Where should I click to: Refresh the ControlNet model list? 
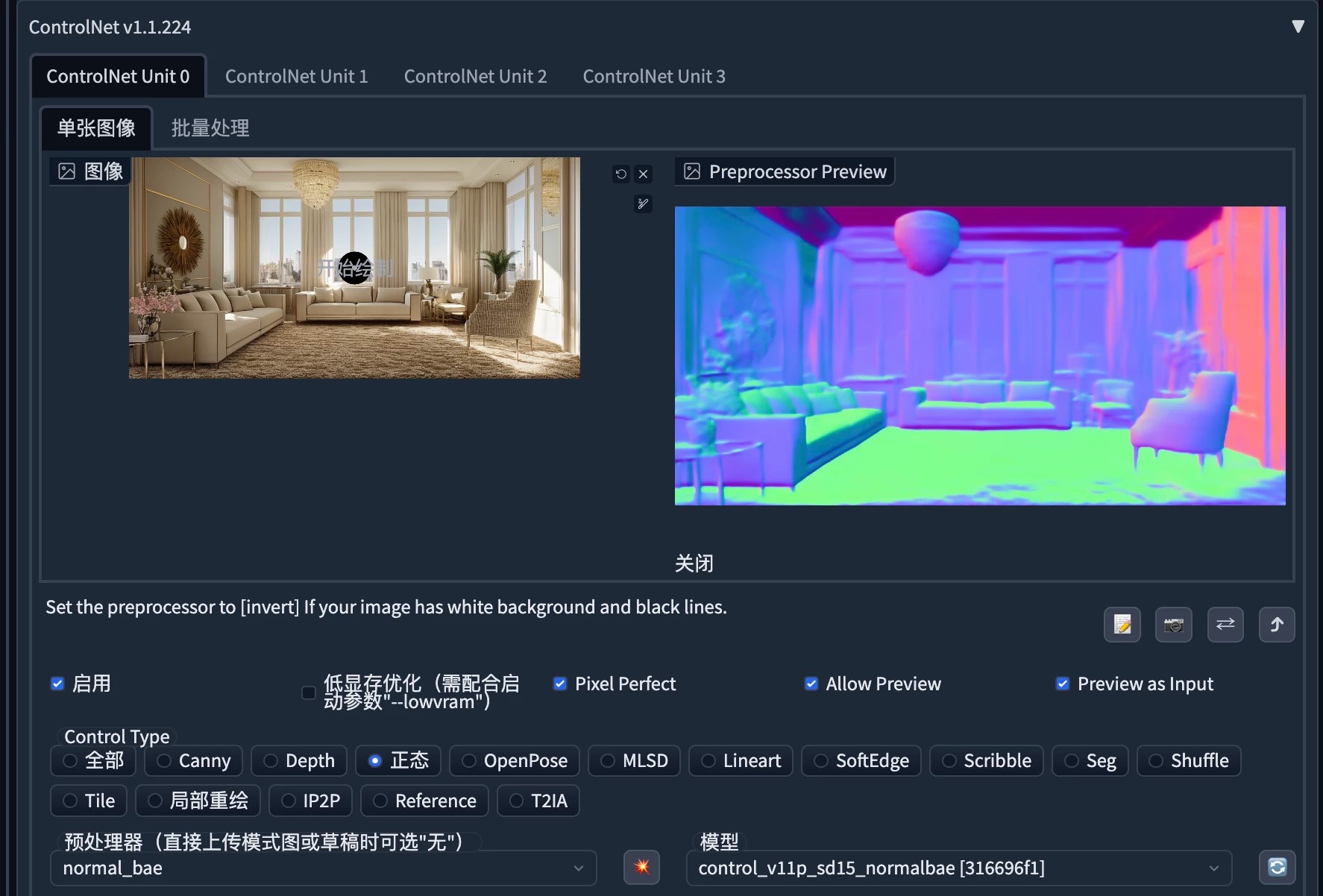click(x=1277, y=867)
